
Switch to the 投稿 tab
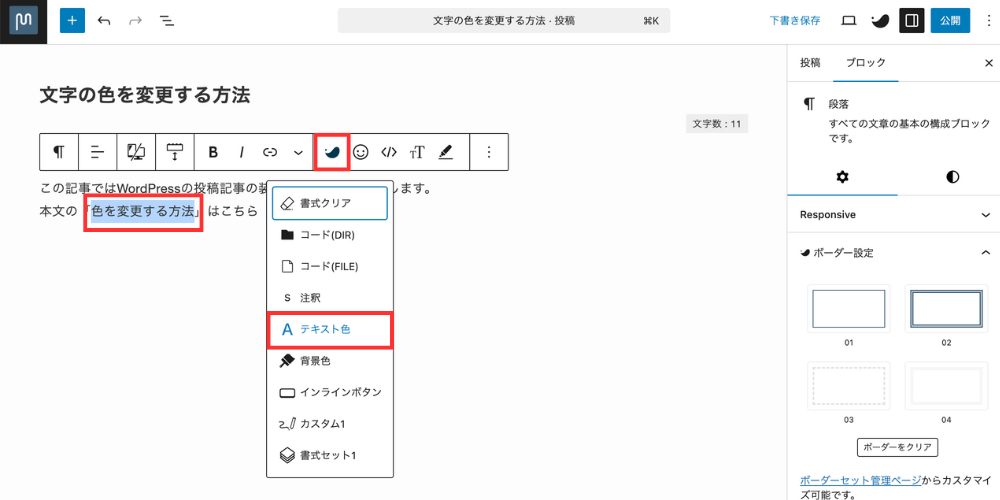pos(810,62)
